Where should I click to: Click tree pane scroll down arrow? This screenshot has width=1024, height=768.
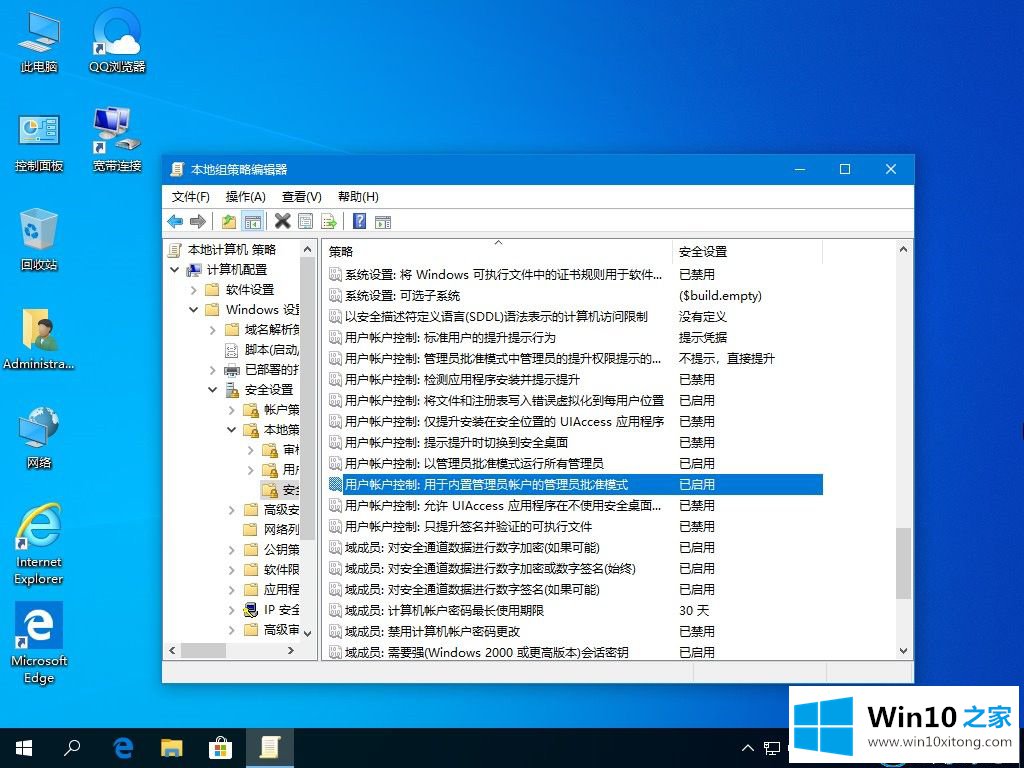308,632
